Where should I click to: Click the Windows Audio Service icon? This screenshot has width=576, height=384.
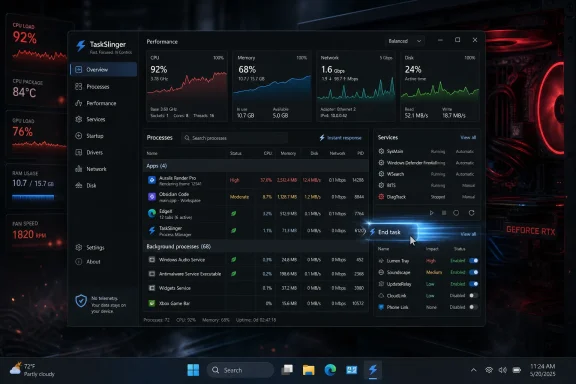point(152,259)
